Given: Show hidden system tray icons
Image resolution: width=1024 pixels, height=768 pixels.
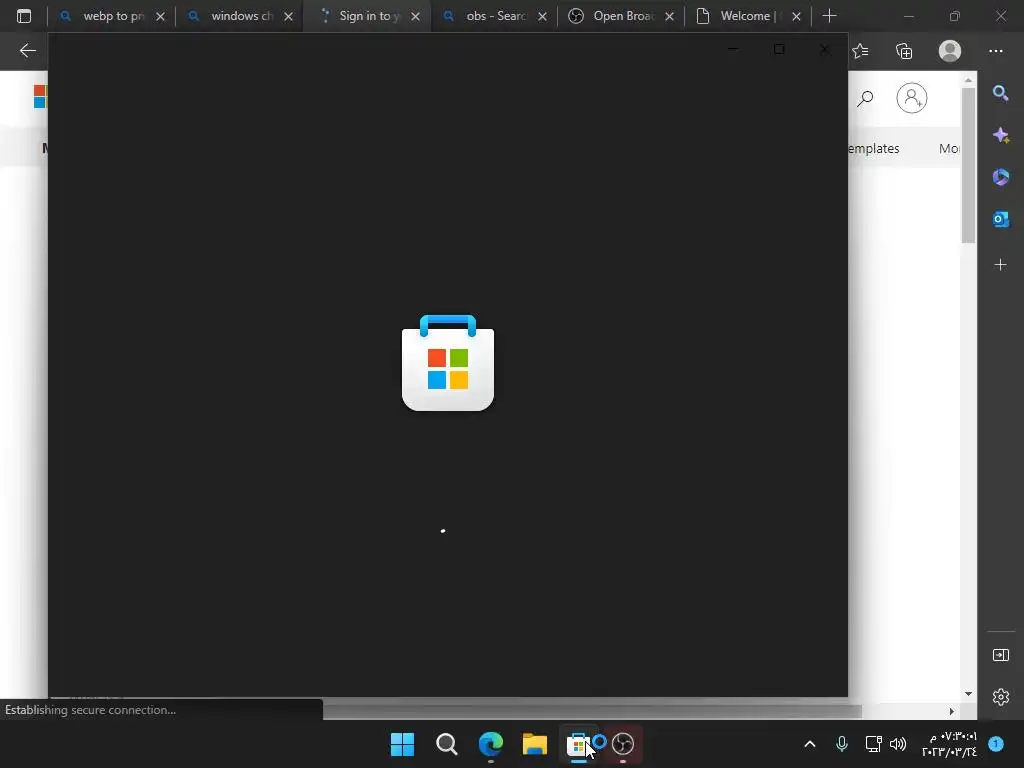Looking at the screenshot, I should 810,744.
